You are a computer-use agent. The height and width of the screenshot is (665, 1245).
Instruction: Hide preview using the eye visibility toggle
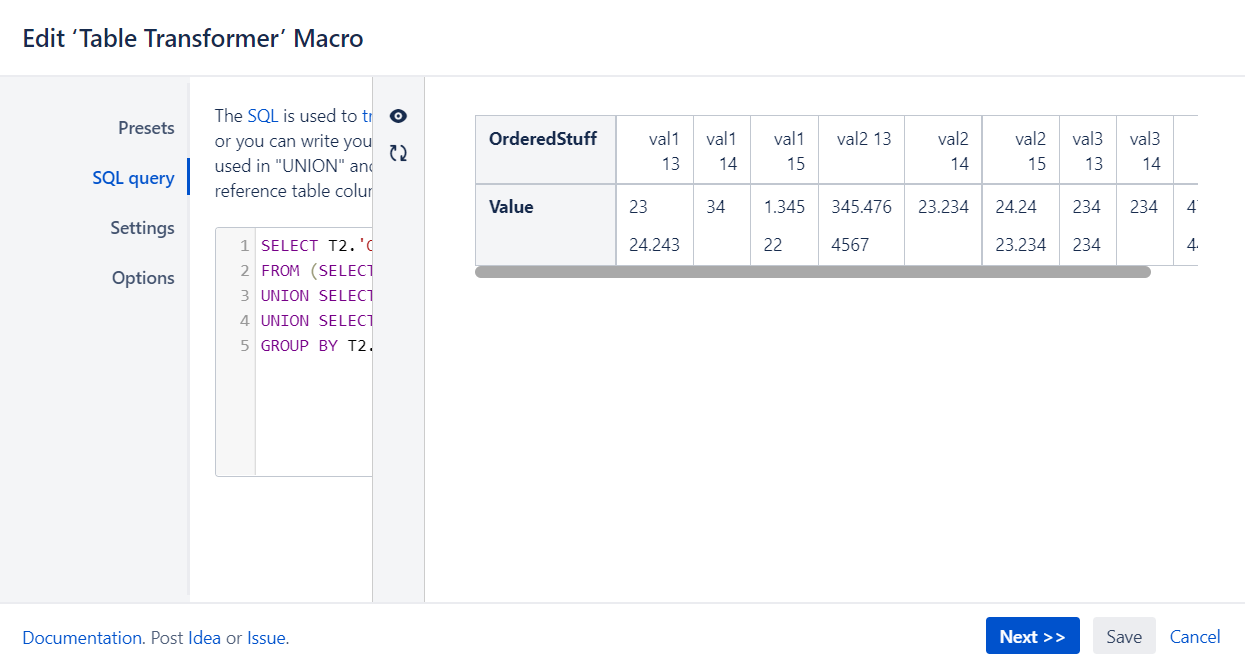pyautogui.click(x=398, y=116)
